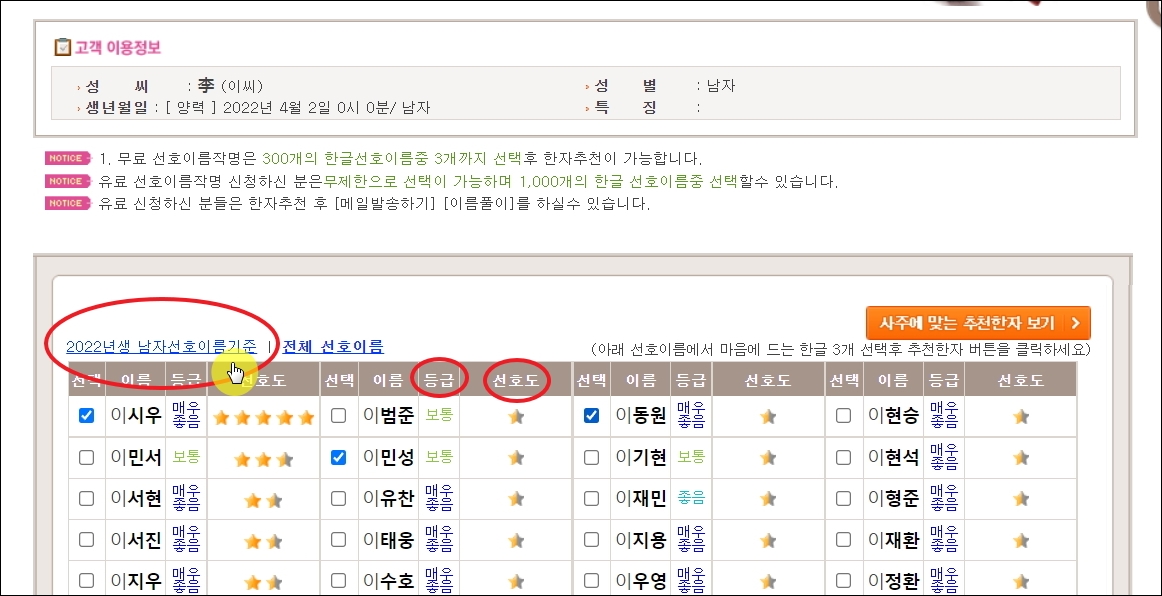Image resolution: width=1162 pixels, height=596 pixels.
Task: Check the 이지용 name checkbox
Action: click(591, 540)
